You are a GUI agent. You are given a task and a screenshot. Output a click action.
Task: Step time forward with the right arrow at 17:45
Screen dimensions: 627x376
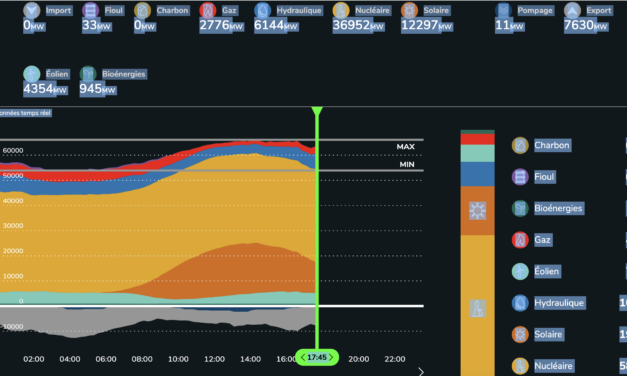pos(331,357)
